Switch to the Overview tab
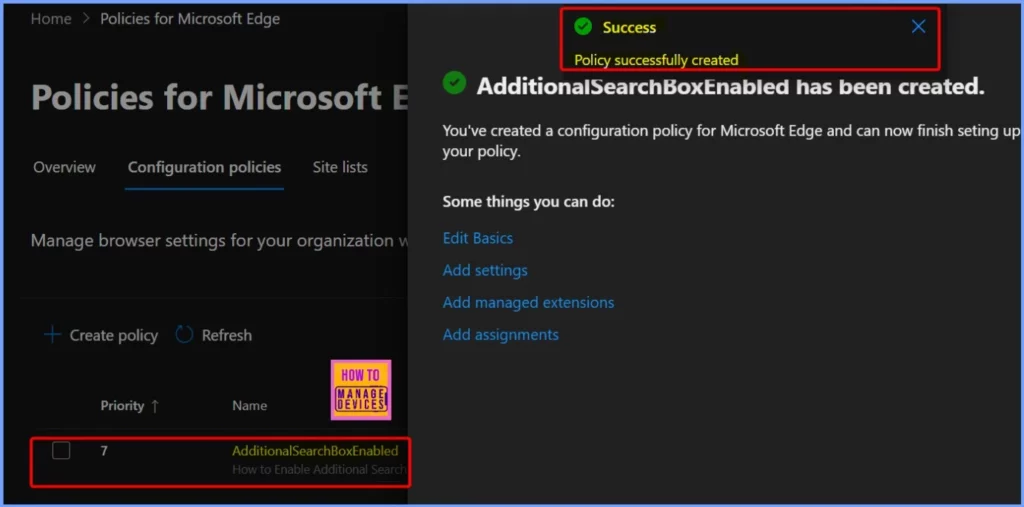The height and width of the screenshot is (507, 1024). [65, 167]
